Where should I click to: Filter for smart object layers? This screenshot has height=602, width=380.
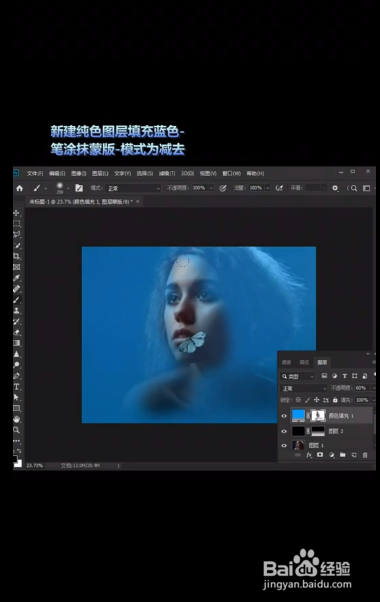365,376
